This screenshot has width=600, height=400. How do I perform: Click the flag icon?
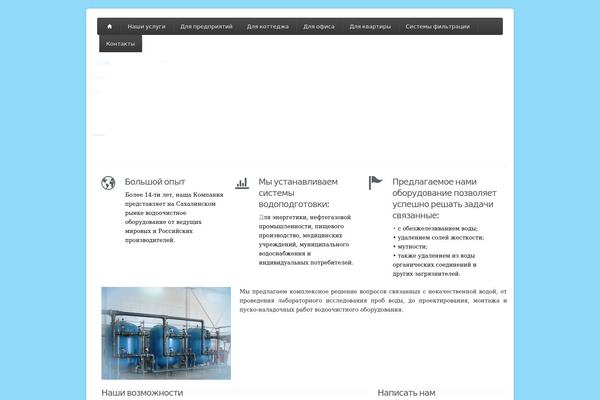(375, 183)
